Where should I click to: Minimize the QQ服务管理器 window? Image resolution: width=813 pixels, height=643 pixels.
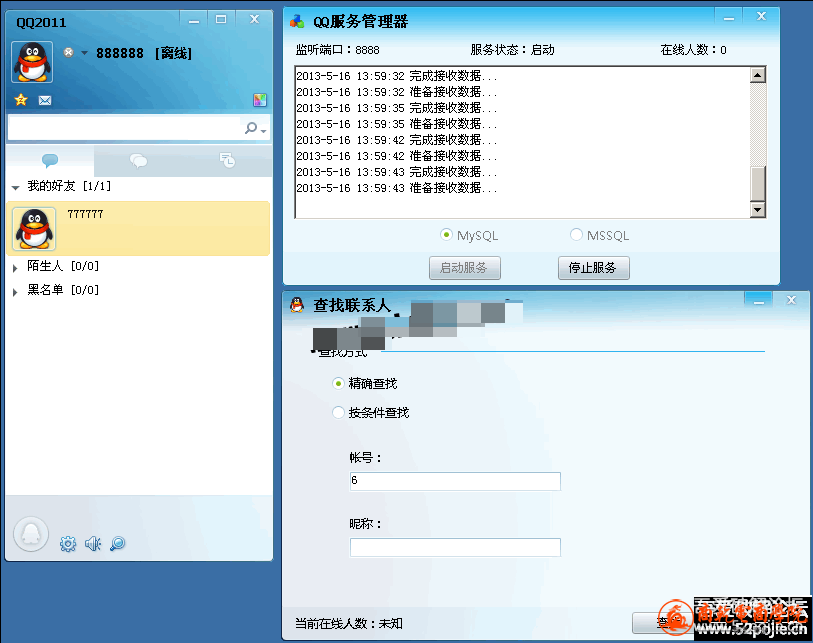point(728,18)
